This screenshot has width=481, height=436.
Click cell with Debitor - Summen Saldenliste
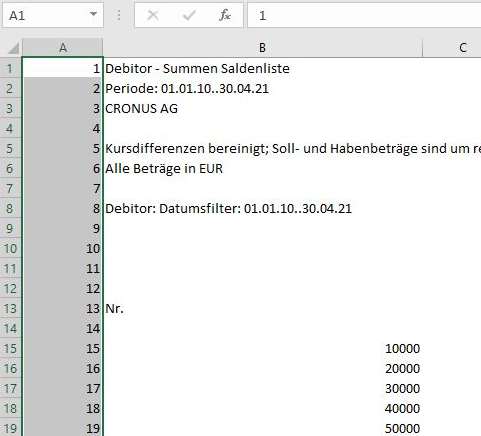pos(263,68)
